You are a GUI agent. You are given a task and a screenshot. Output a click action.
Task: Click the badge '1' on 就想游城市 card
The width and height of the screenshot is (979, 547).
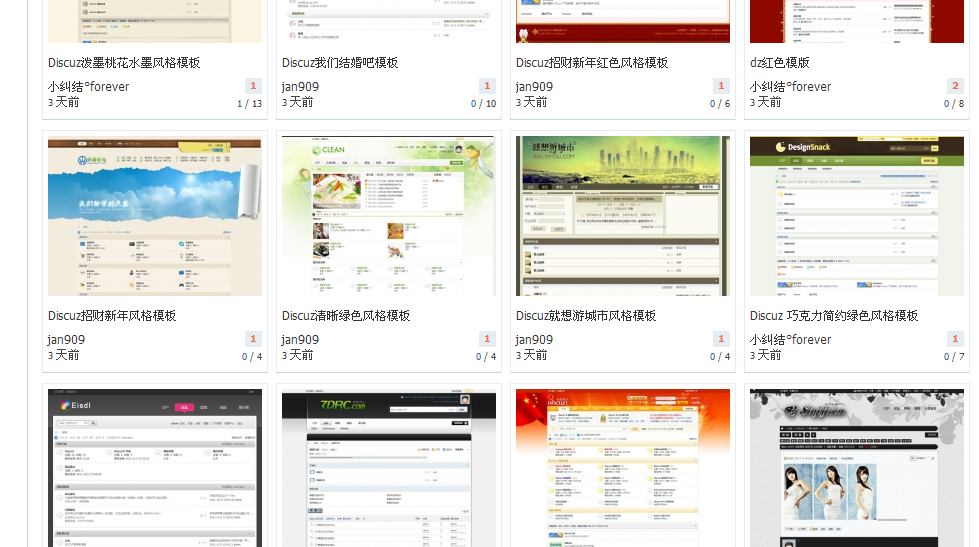[721, 338]
